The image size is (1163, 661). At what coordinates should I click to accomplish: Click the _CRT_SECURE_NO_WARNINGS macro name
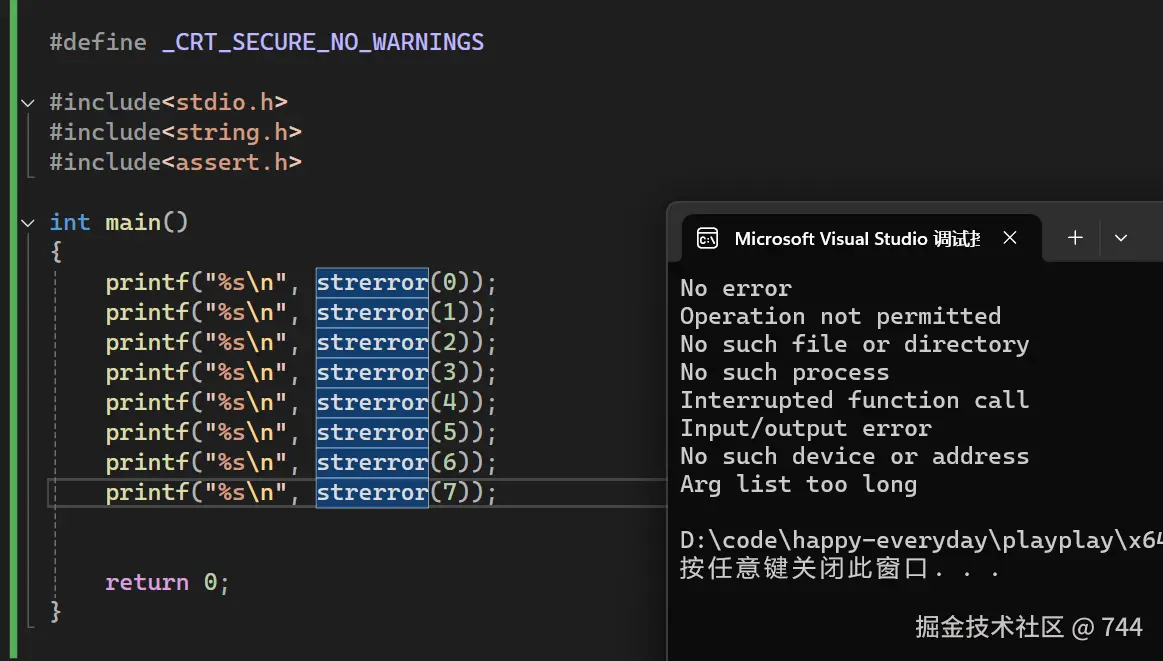click(x=323, y=42)
